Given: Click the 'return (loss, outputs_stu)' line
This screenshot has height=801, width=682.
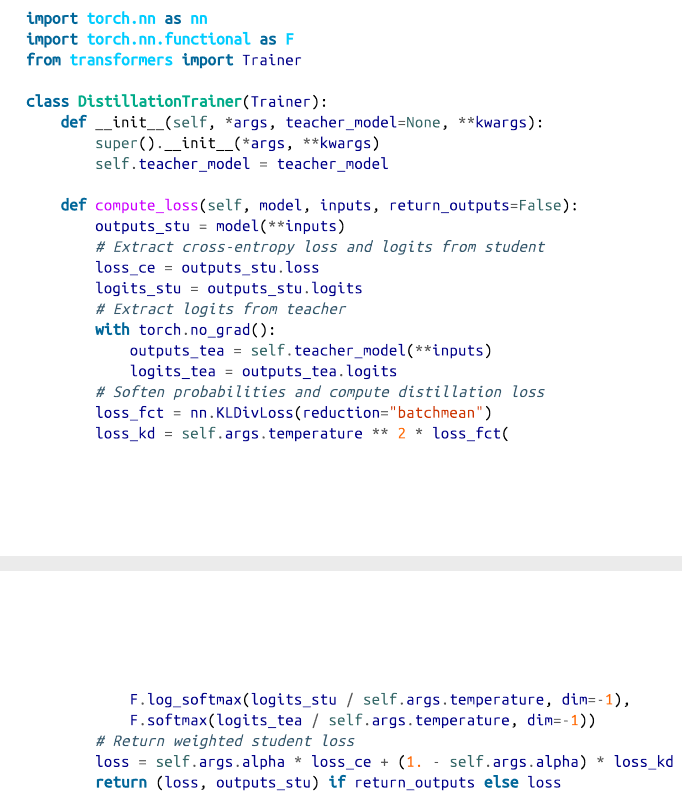Looking at the screenshot, I should coord(328,783).
